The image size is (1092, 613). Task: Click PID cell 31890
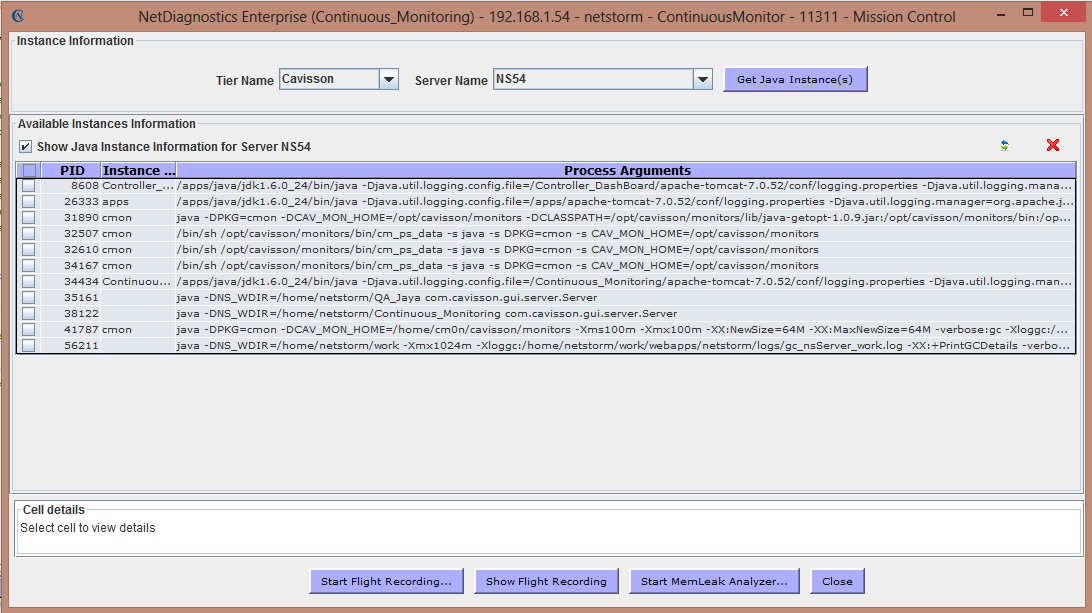pyautogui.click(x=71, y=218)
